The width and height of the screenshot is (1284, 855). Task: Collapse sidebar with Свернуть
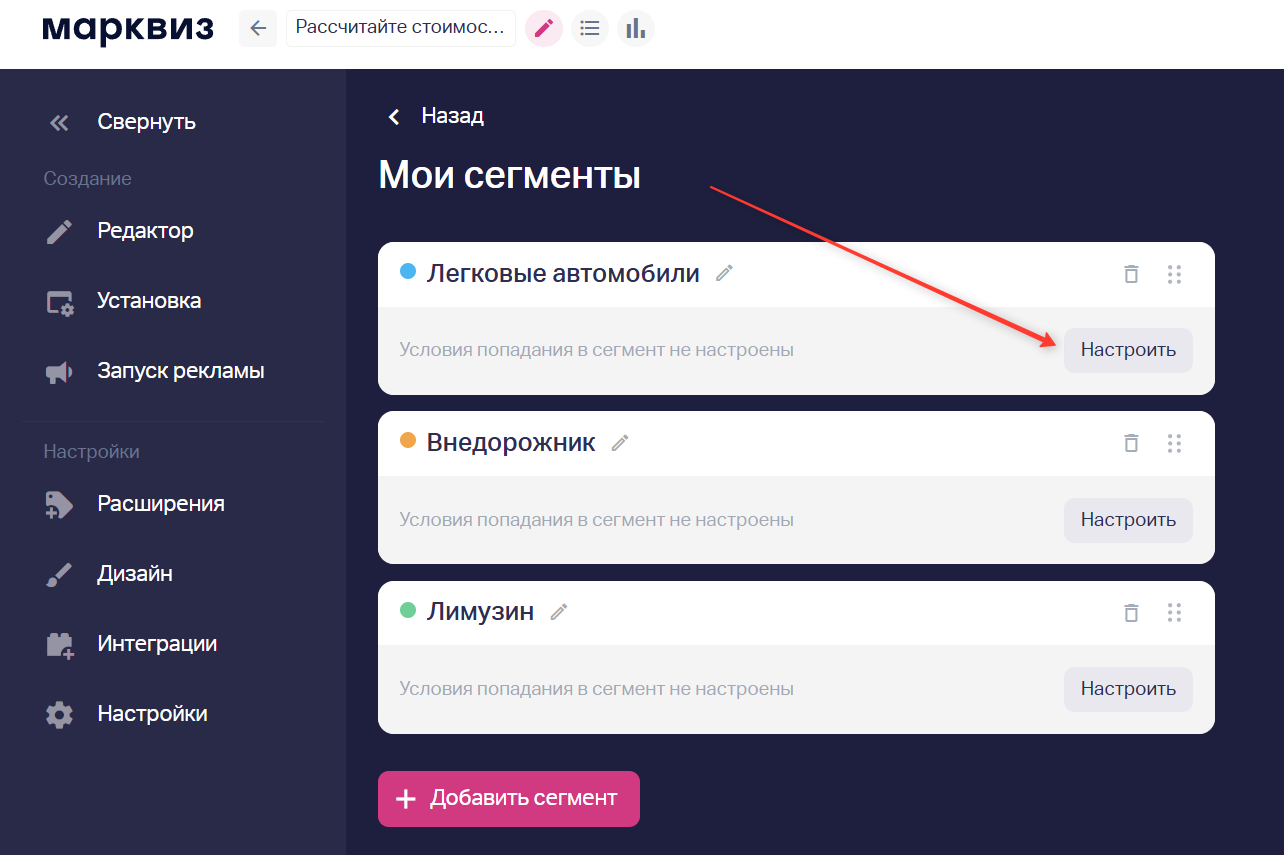pos(146,122)
